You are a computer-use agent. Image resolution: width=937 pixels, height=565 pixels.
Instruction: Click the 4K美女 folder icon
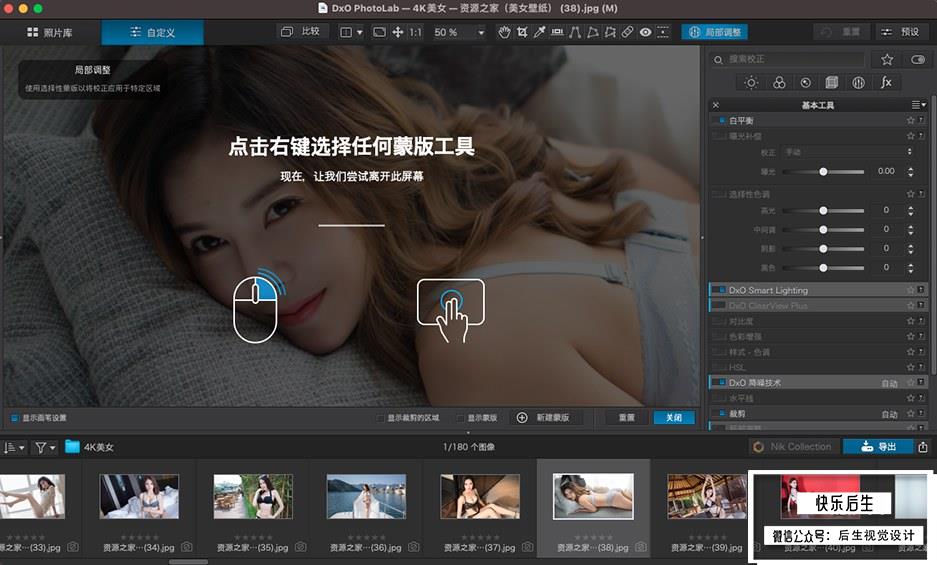coord(72,447)
